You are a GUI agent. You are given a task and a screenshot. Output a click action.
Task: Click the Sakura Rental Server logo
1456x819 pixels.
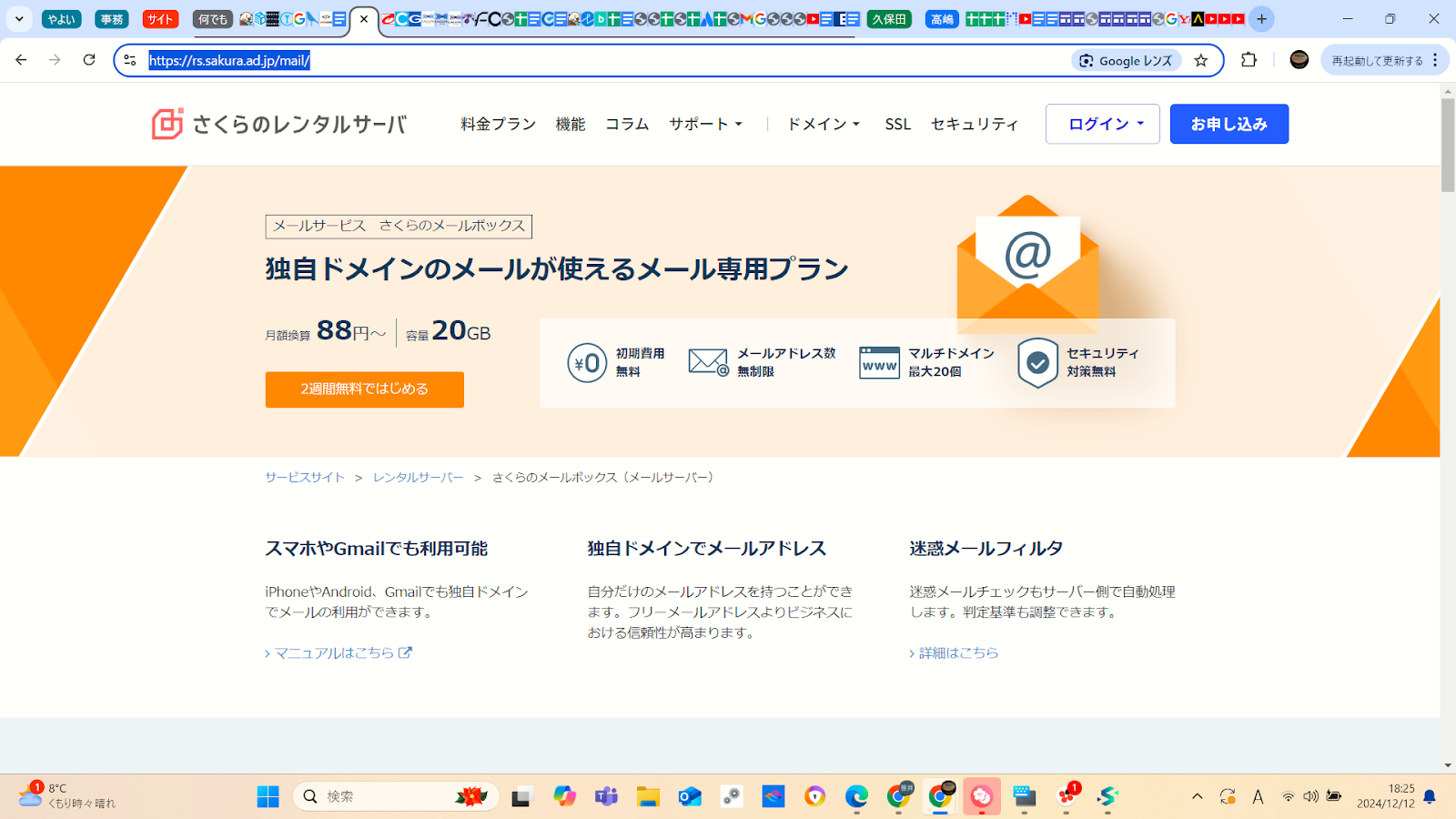tap(279, 124)
